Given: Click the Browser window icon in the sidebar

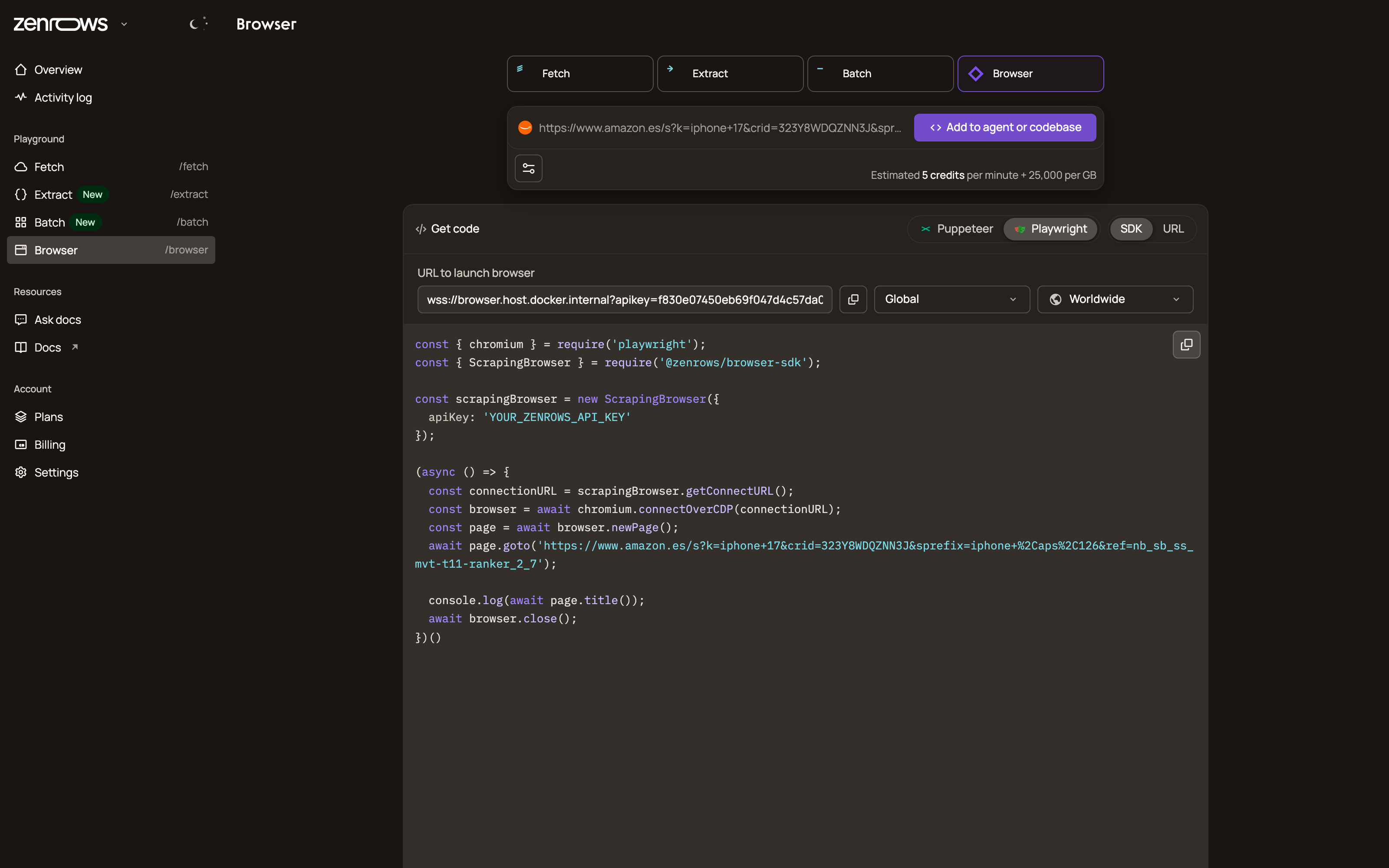Looking at the screenshot, I should (x=21, y=250).
